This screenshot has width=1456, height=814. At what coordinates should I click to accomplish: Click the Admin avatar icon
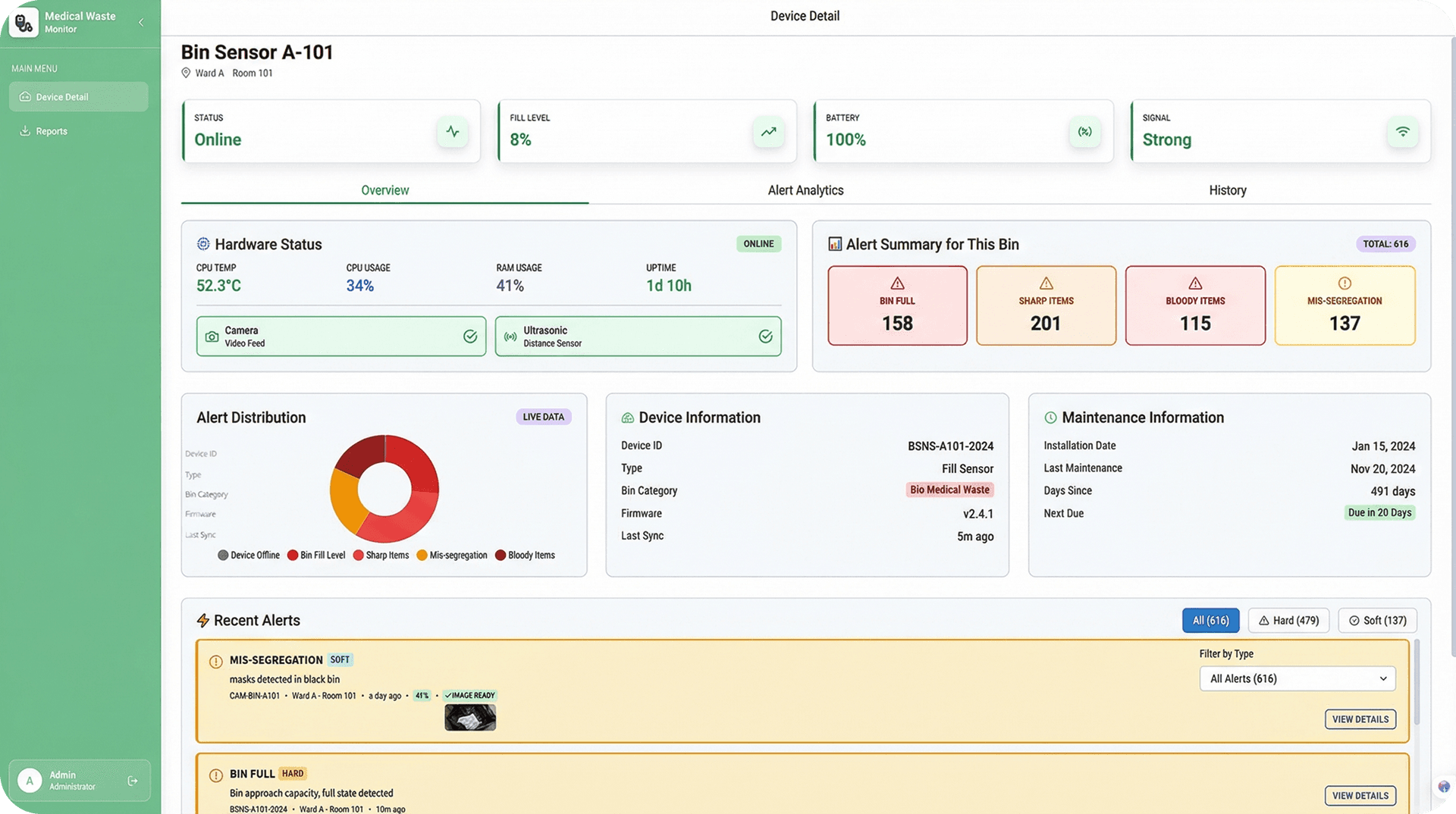(30, 781)
